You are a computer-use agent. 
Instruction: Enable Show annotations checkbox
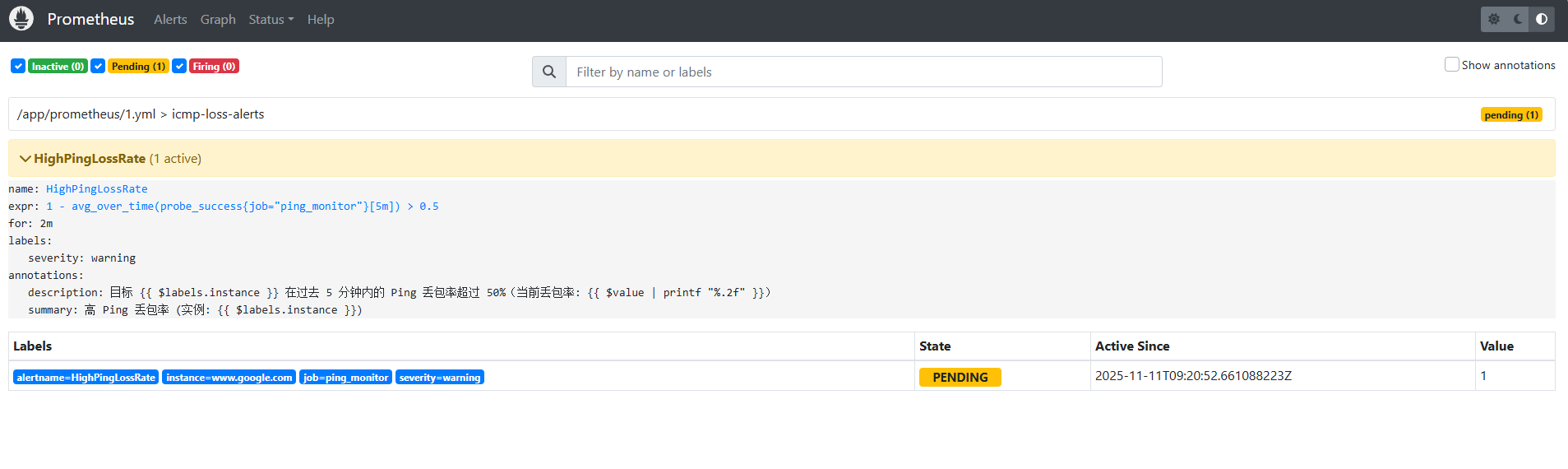pyautogui.click(x=1452, y=64)
